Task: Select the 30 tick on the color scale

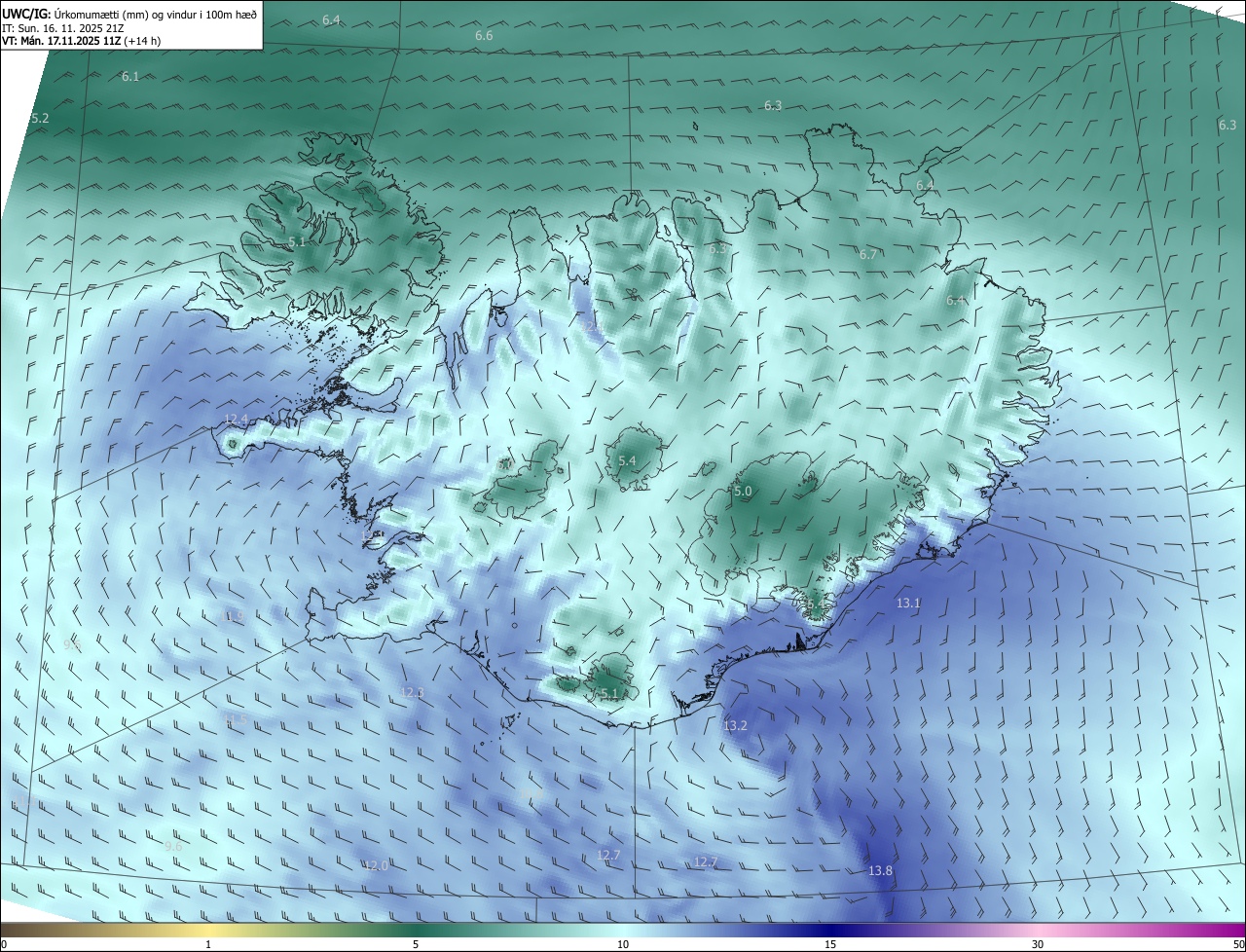Action: tap(1038, 945)
